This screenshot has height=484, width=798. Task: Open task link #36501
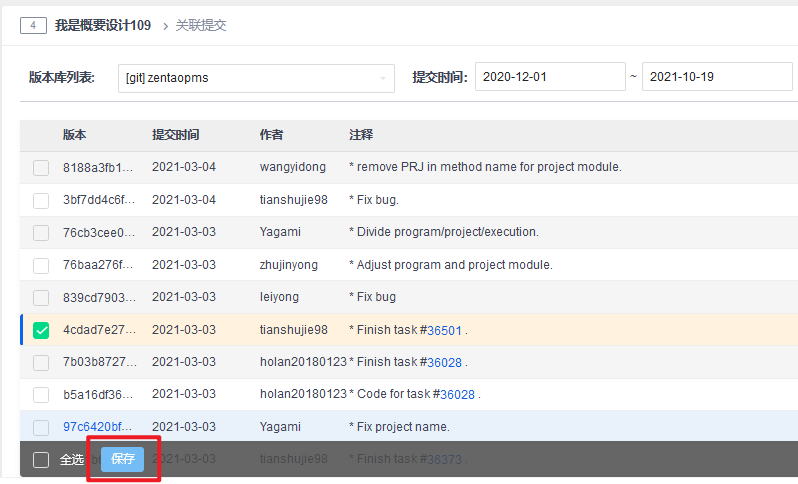click(x=445, y=330)
